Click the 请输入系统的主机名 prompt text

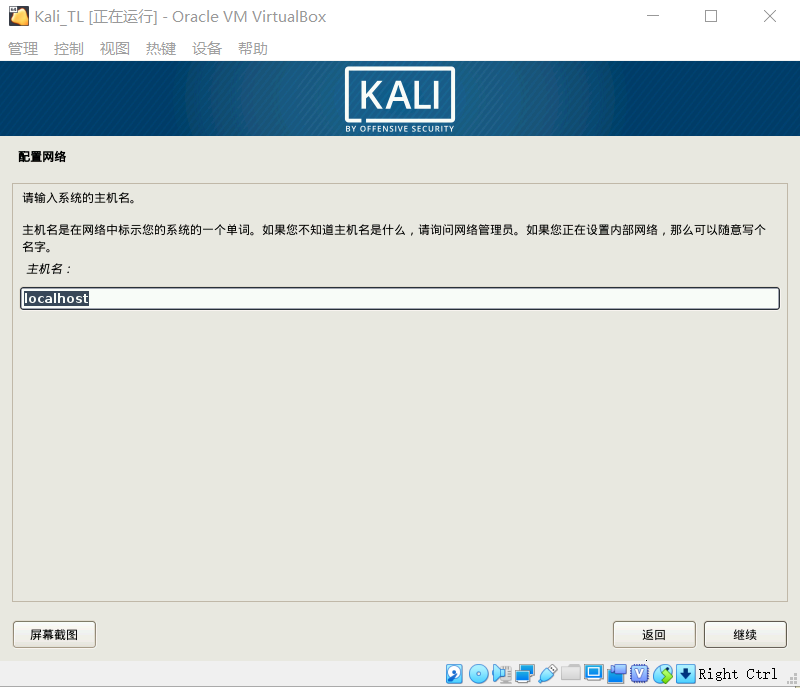point(80,198)
